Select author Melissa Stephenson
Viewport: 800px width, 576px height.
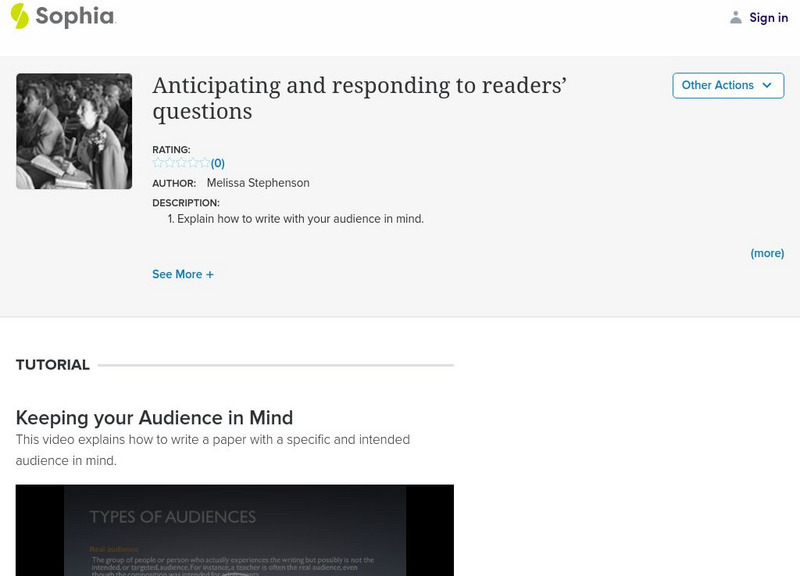[258, 183]
